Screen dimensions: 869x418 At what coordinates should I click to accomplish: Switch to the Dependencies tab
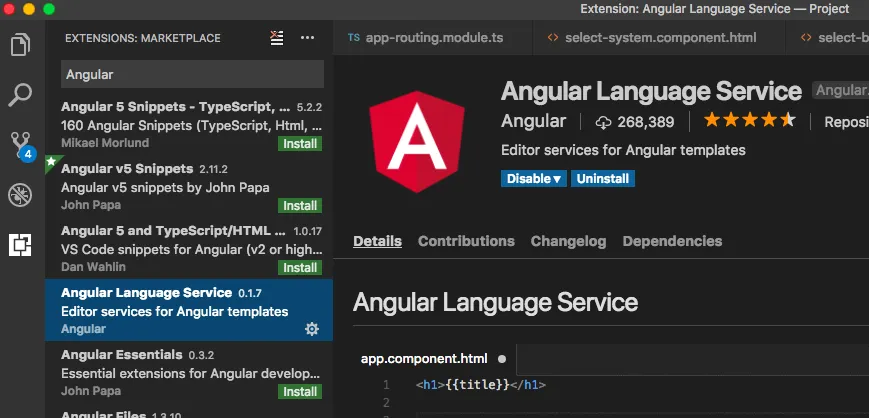[672, 241]
